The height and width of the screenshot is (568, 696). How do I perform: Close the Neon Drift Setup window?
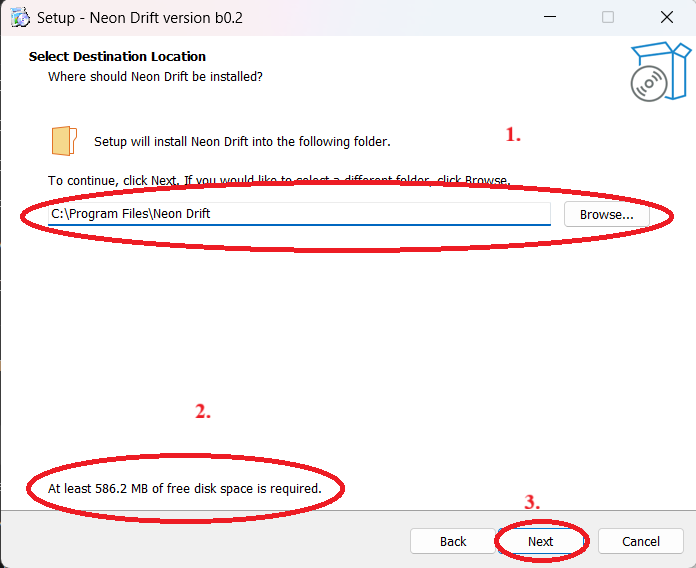tap(666, 18)
